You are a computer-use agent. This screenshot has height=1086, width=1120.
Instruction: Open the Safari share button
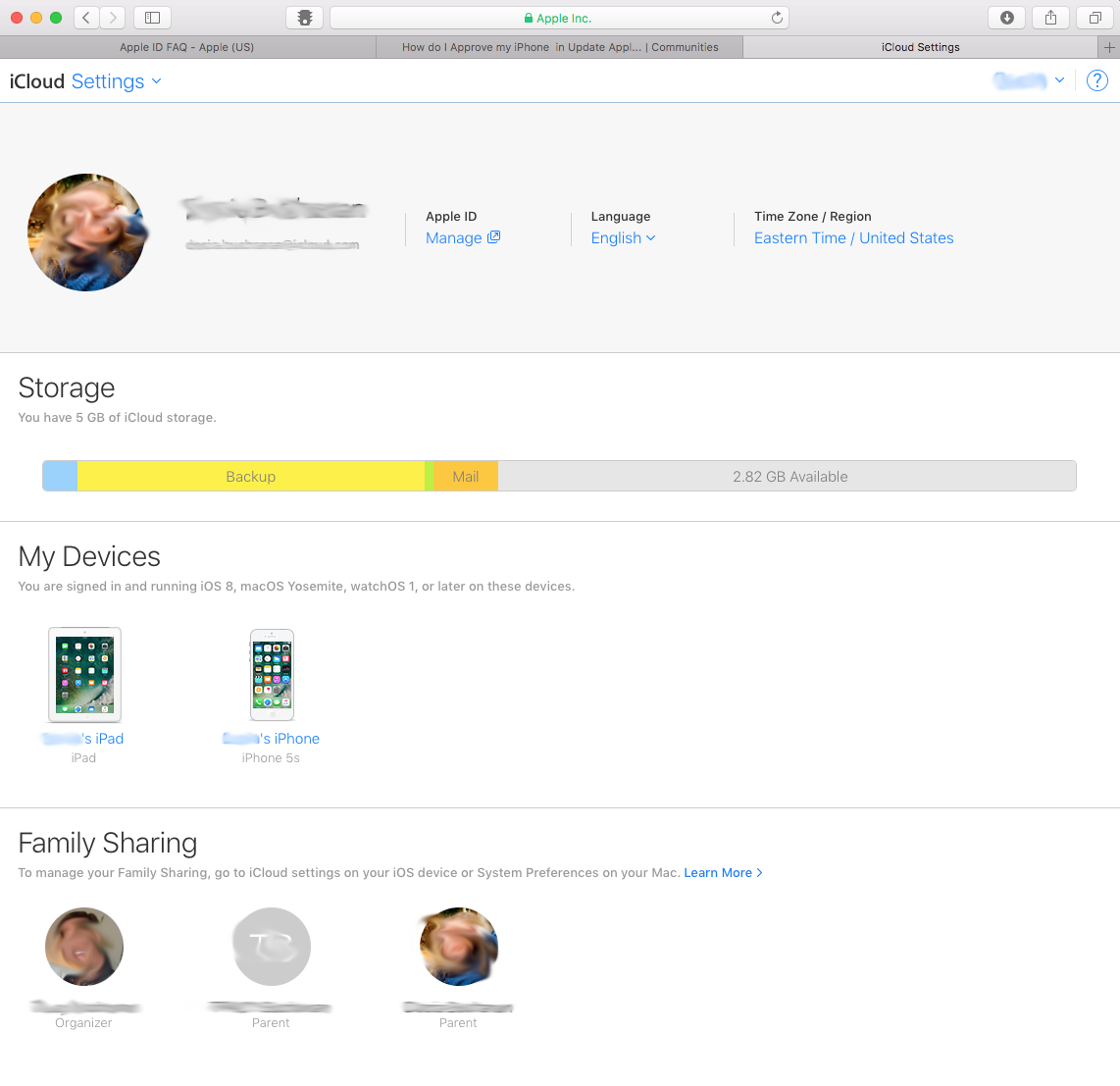click(x=1050, y=18)
